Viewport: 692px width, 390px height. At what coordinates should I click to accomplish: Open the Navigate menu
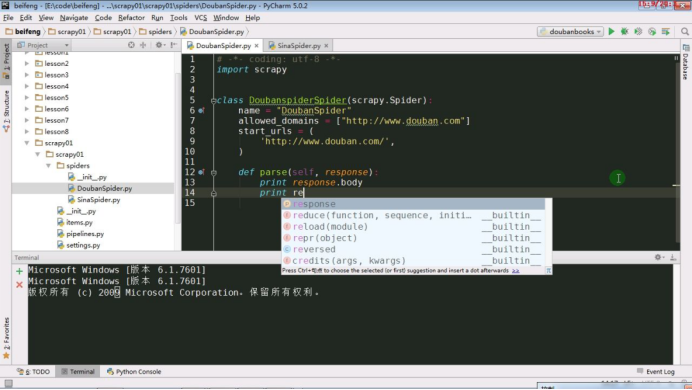coord(74,18)
